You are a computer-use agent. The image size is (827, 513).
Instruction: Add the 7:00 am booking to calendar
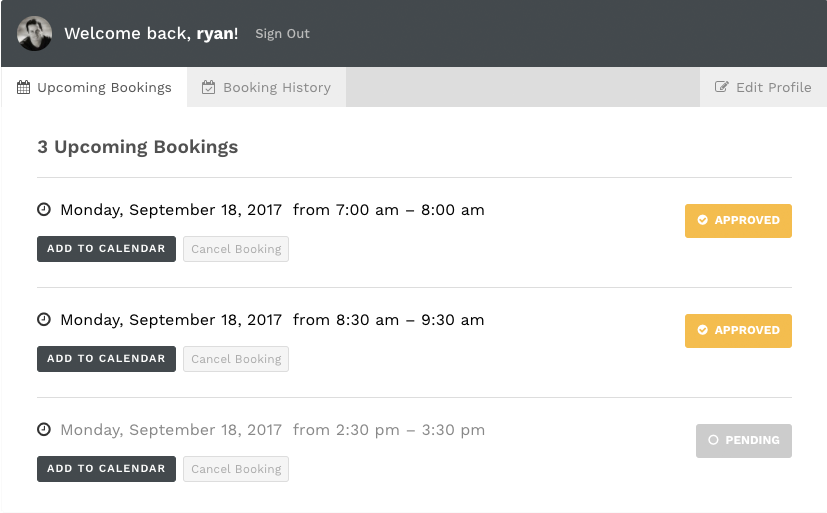[106, 249]
